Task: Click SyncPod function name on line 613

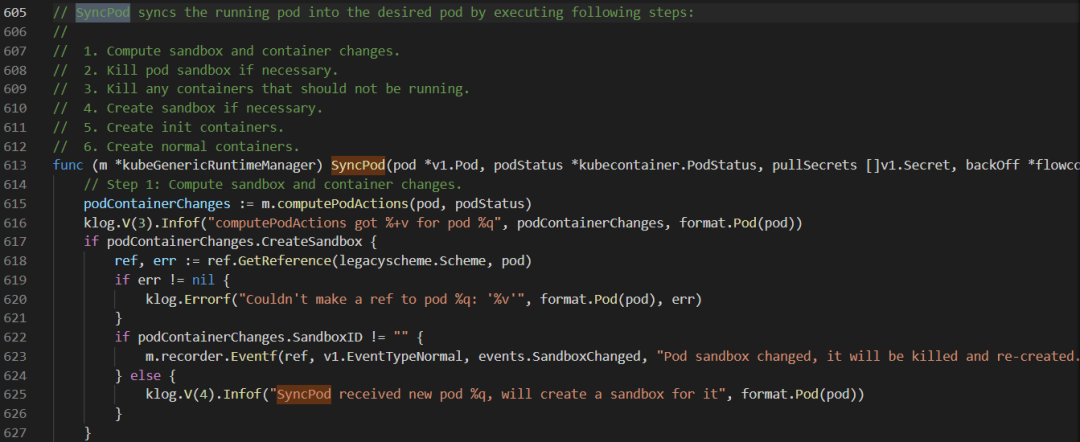Action: coord(357,166)
